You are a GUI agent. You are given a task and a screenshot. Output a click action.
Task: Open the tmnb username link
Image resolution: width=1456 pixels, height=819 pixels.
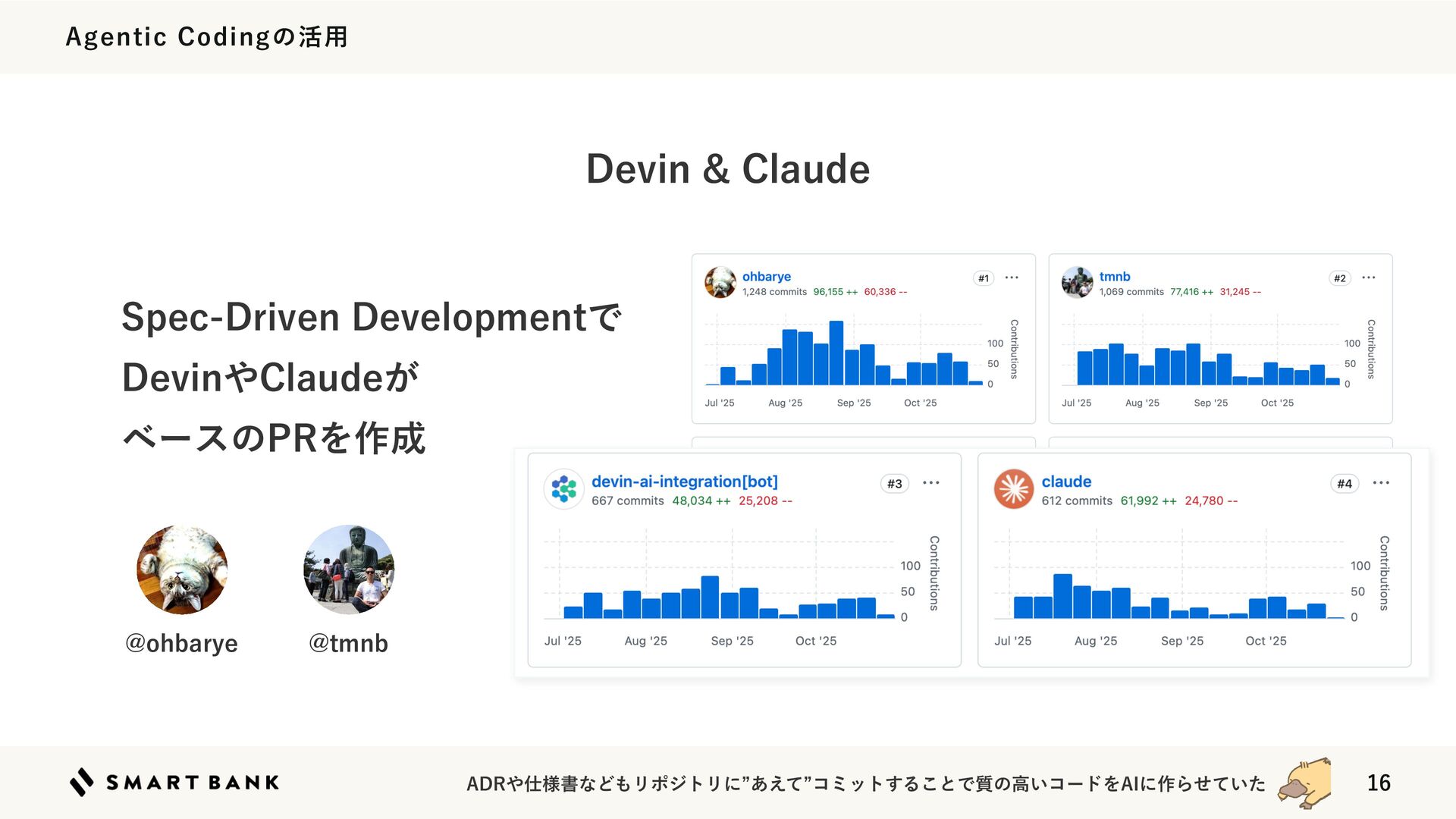click(x=1114, y=277)
